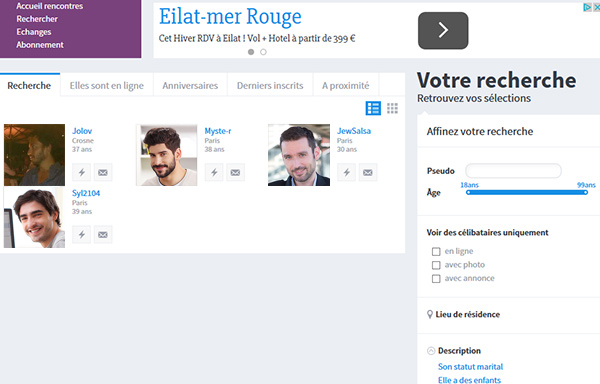Viewport: 600px width, 384px height.
Task: Send a flash to JewSalsa
Action: (346, 172)
